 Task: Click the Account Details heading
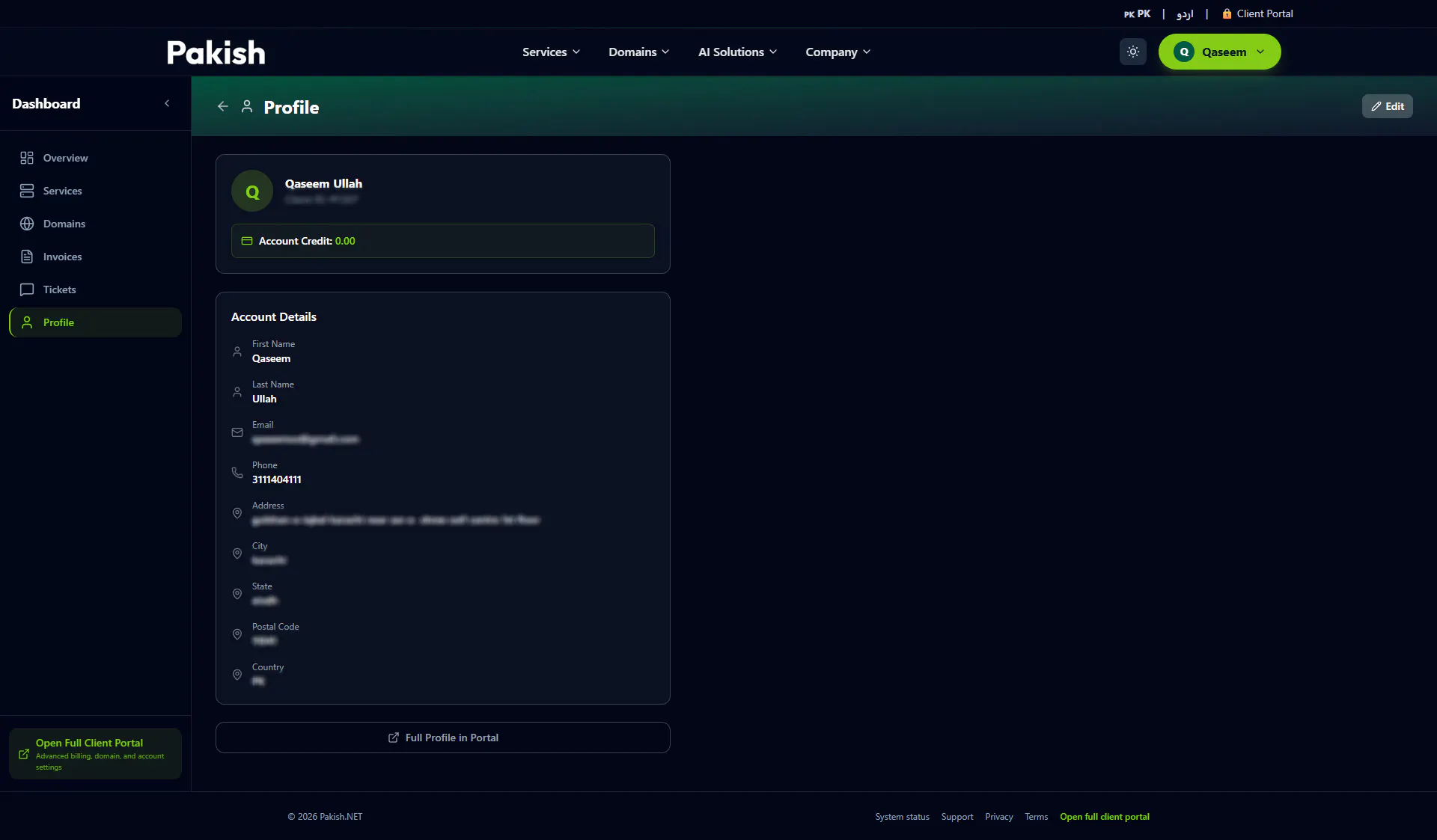coord(273,316)
